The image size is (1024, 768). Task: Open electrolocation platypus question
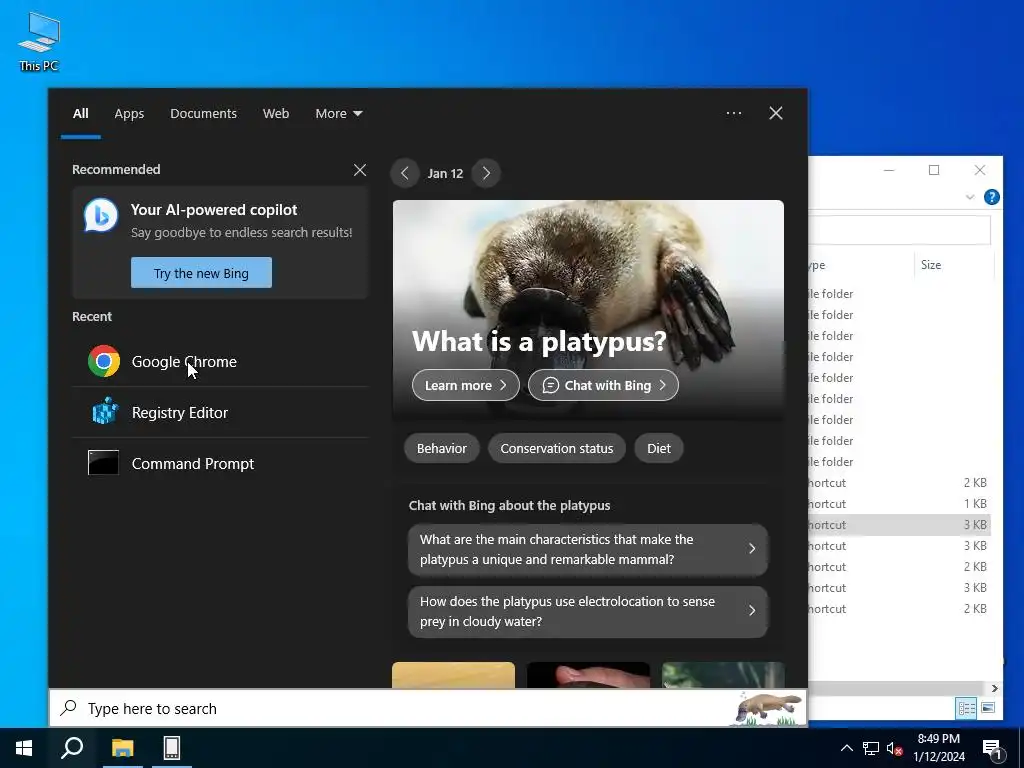tap(588, 611)
